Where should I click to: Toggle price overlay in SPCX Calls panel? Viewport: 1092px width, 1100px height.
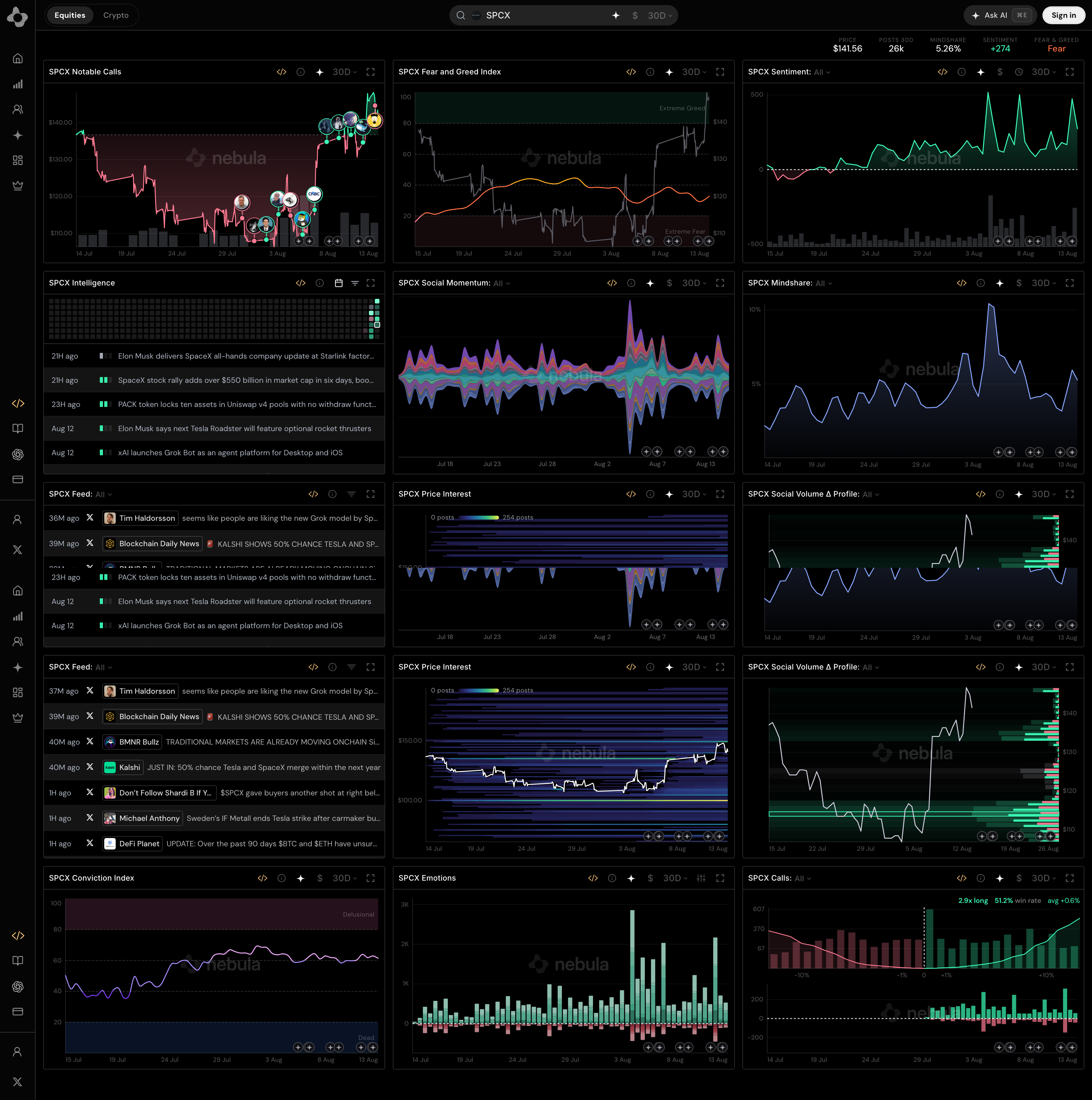point(1019,878)
